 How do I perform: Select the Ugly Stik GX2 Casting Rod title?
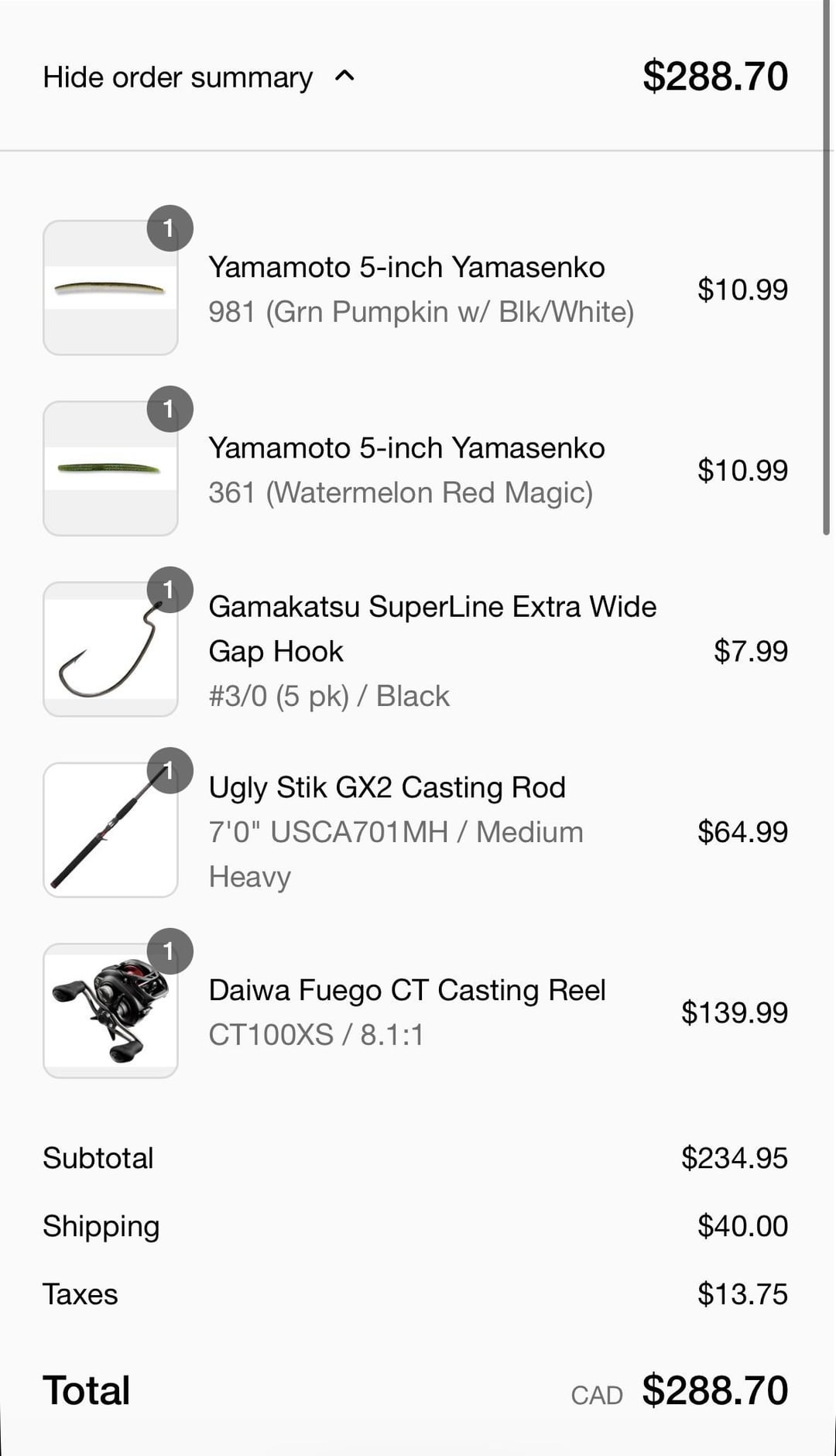pyautogui.click(x=387, y=787)
